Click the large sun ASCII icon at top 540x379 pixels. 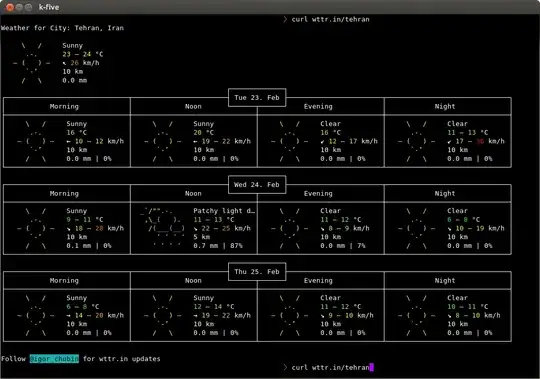pos(32,63)
